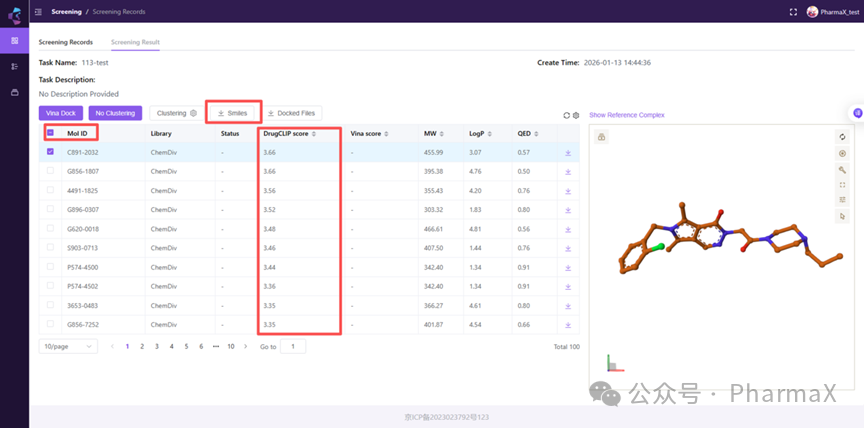
Task: Check the G856-1807 row checkbox
Action: (50, 171)
